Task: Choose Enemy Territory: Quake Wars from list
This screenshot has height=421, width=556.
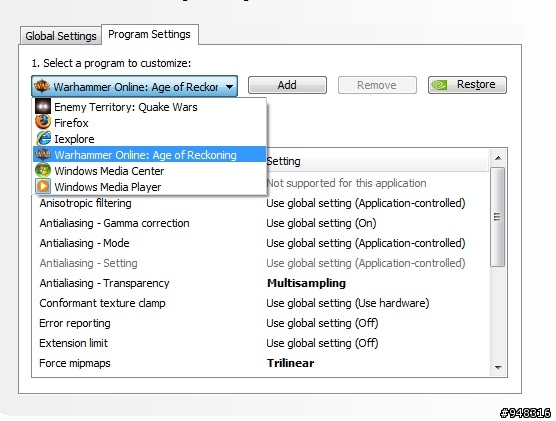Action: coord(149,107)
